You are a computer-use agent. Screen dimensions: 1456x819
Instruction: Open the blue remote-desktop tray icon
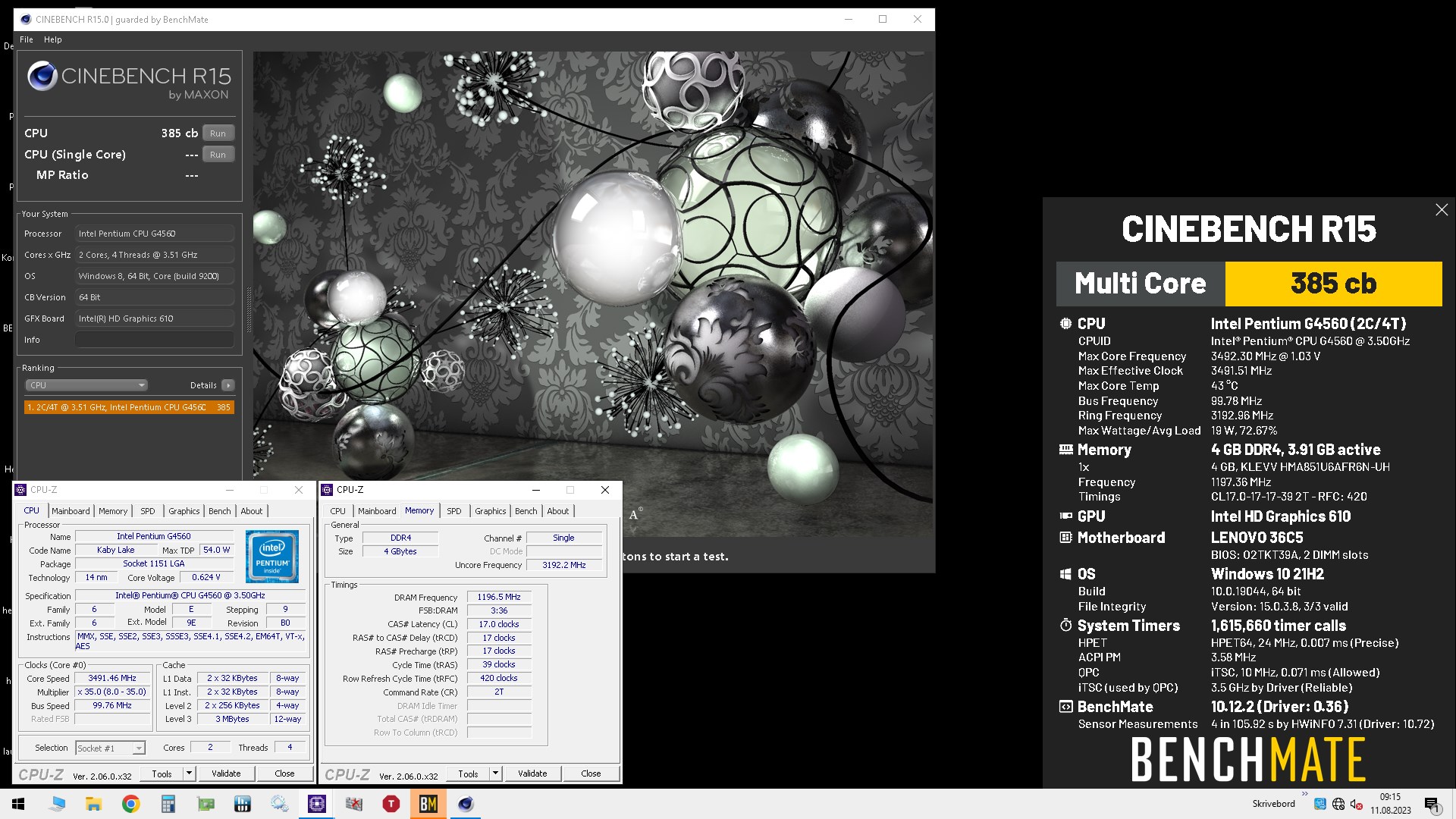(1320, 804)
